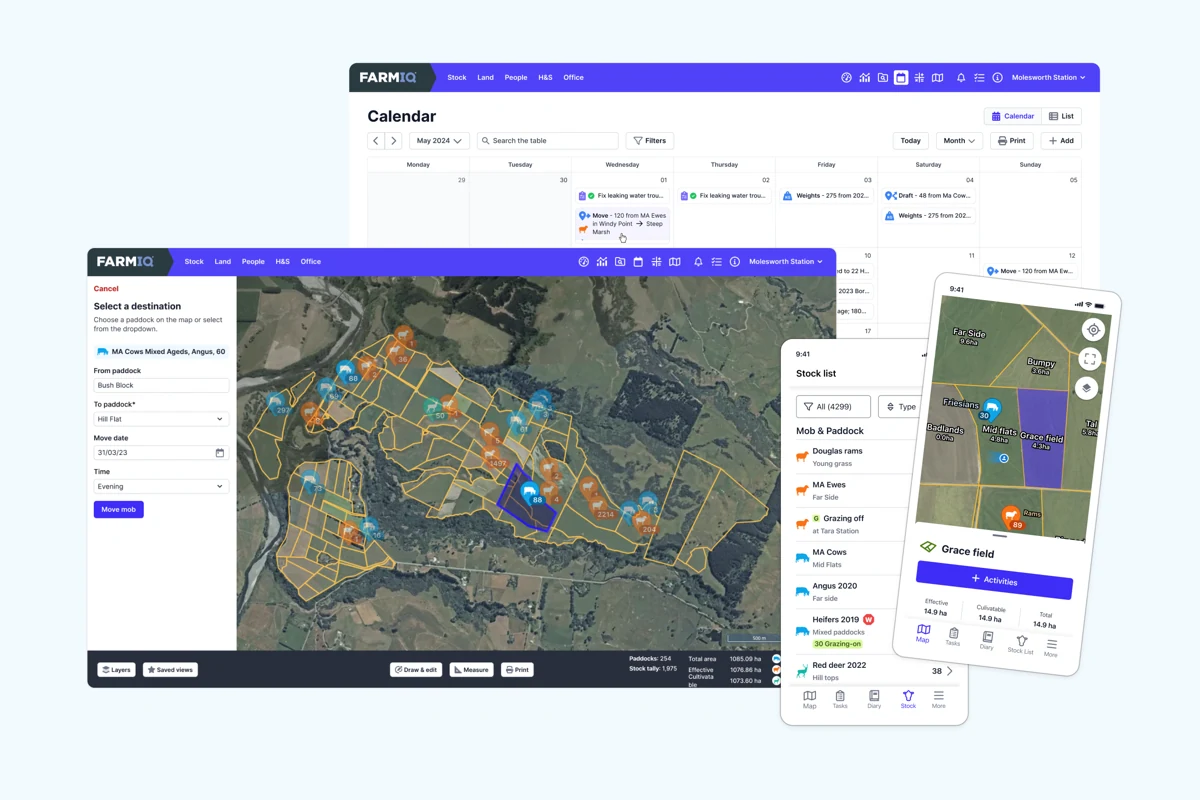Tap the locate-me target icon on phone map
This screenshot has width=1200, height=800.
pyautogui.click(x=1093, y=330)
